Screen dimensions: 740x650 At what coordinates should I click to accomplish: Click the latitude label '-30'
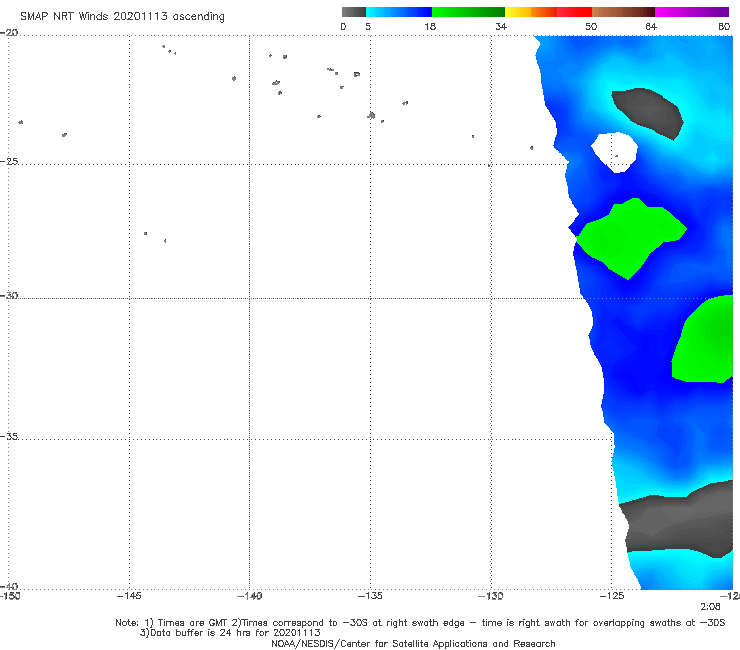[x=9, y=295]
